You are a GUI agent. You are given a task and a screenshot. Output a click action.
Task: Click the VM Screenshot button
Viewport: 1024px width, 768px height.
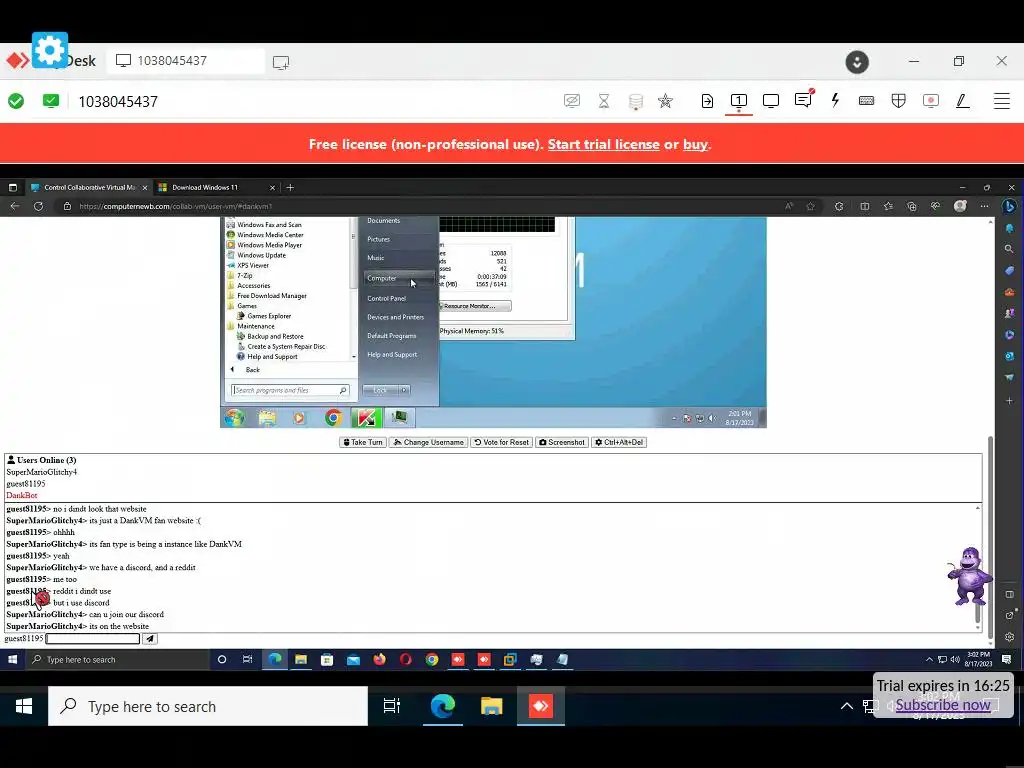(x=562, y=442)
